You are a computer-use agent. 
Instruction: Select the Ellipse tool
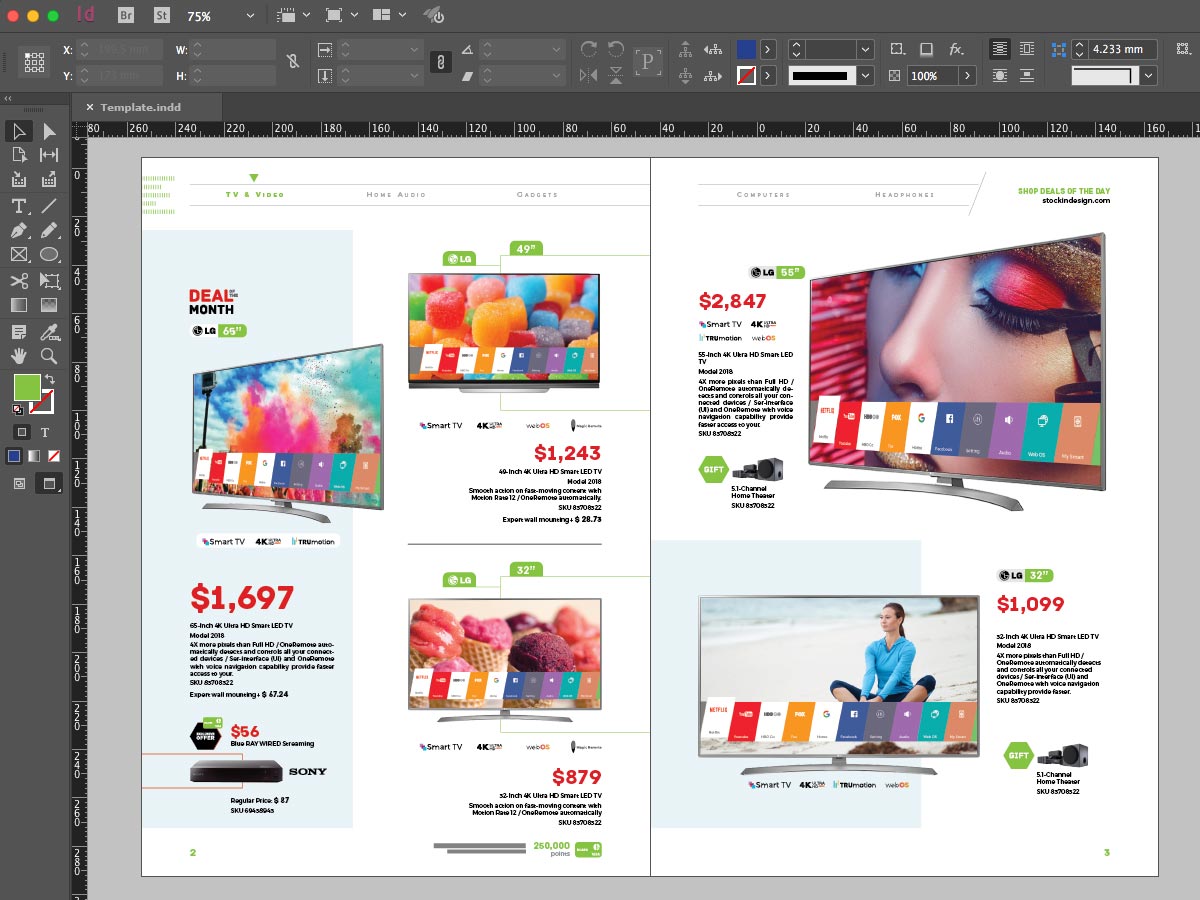[x=49, y=255]
